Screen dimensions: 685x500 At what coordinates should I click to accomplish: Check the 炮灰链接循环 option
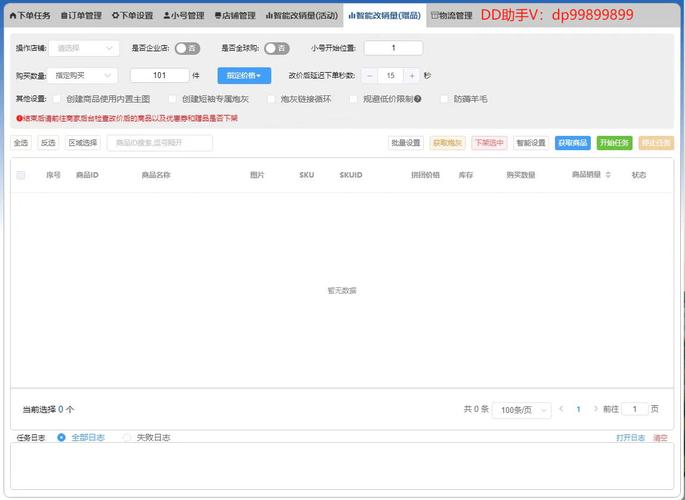pyautogui.click(x=271, y=99)
